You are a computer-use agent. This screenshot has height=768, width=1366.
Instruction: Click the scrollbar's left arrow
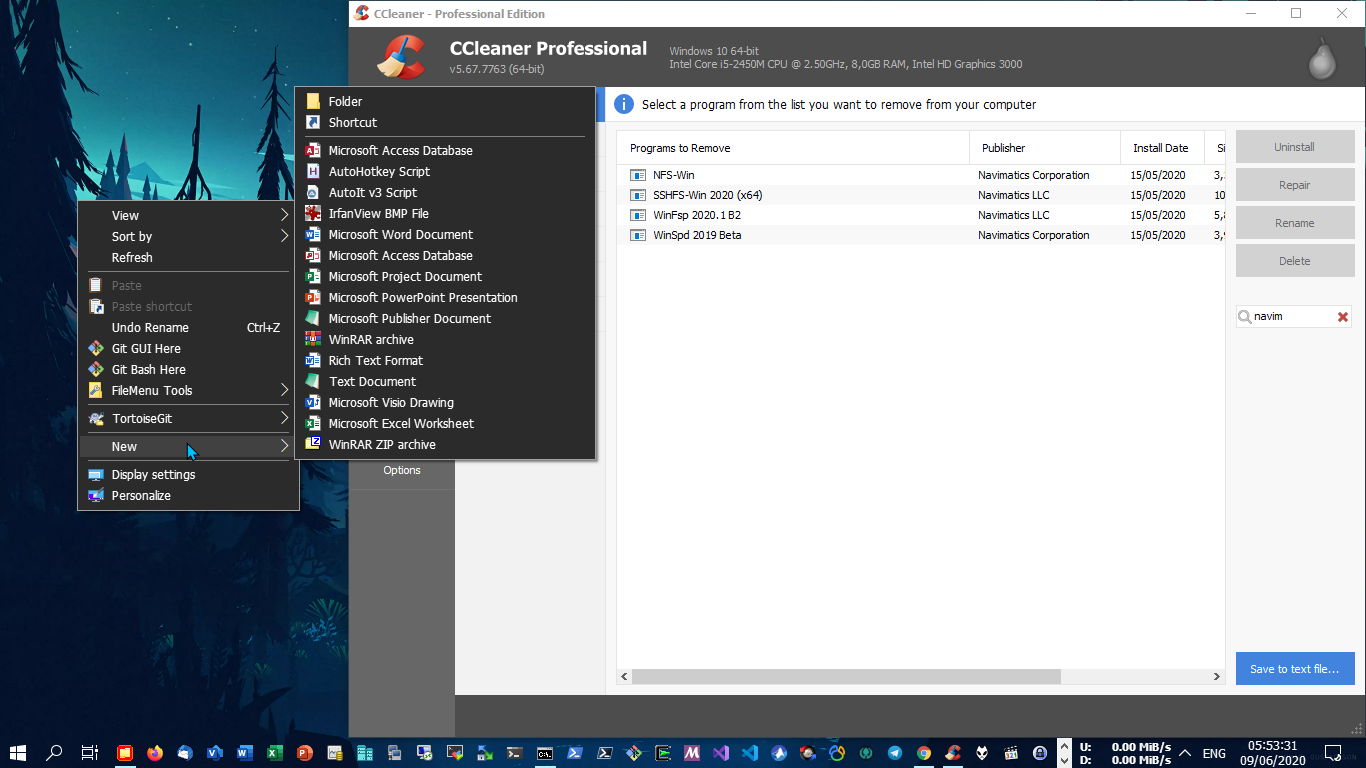[625, 677]
